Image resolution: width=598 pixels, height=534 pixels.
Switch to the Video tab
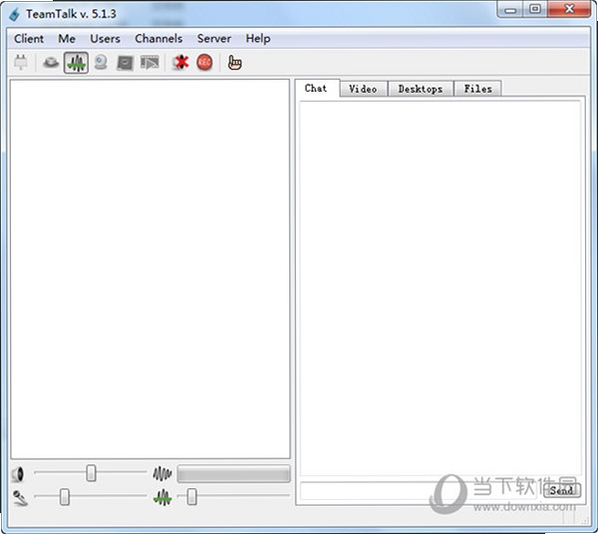(363, 89)
